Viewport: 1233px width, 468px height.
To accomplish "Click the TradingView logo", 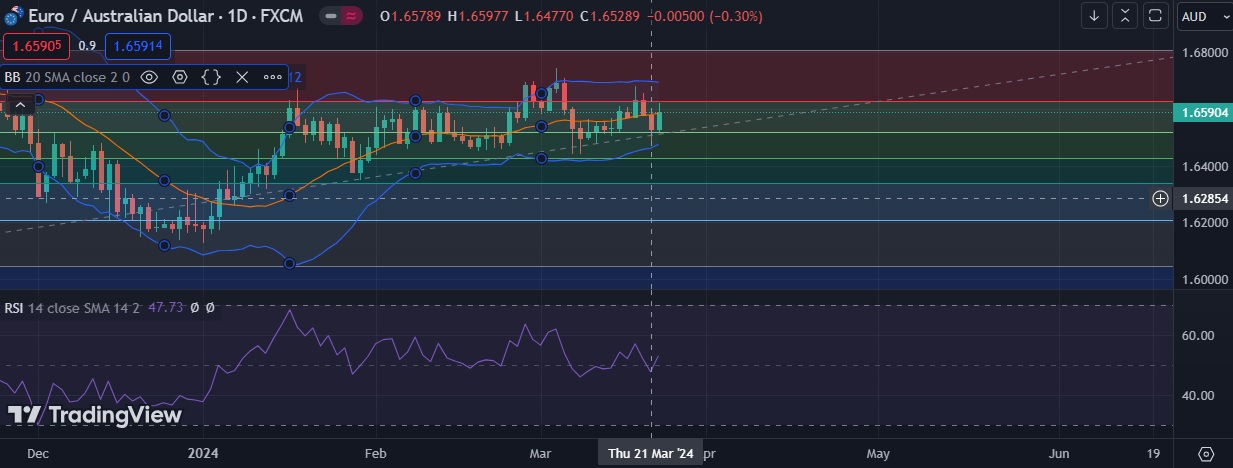I will click(95, 414).
